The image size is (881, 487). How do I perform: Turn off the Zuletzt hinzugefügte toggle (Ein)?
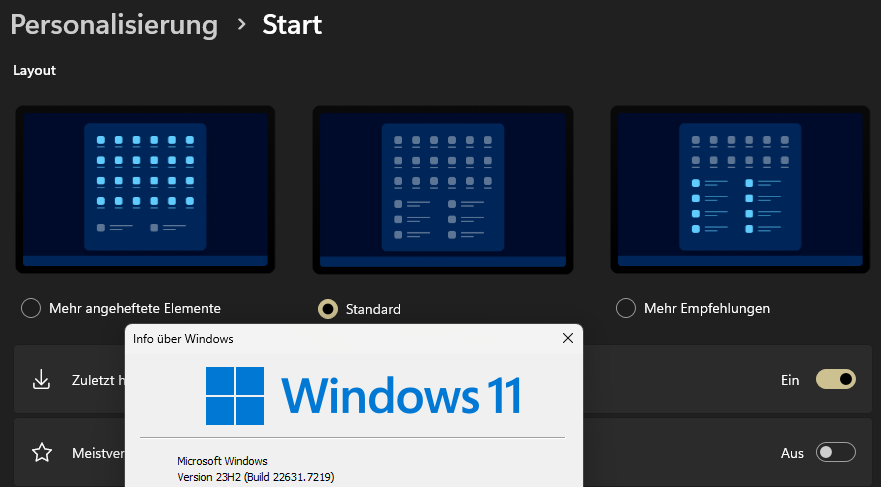tap(836, 379)
